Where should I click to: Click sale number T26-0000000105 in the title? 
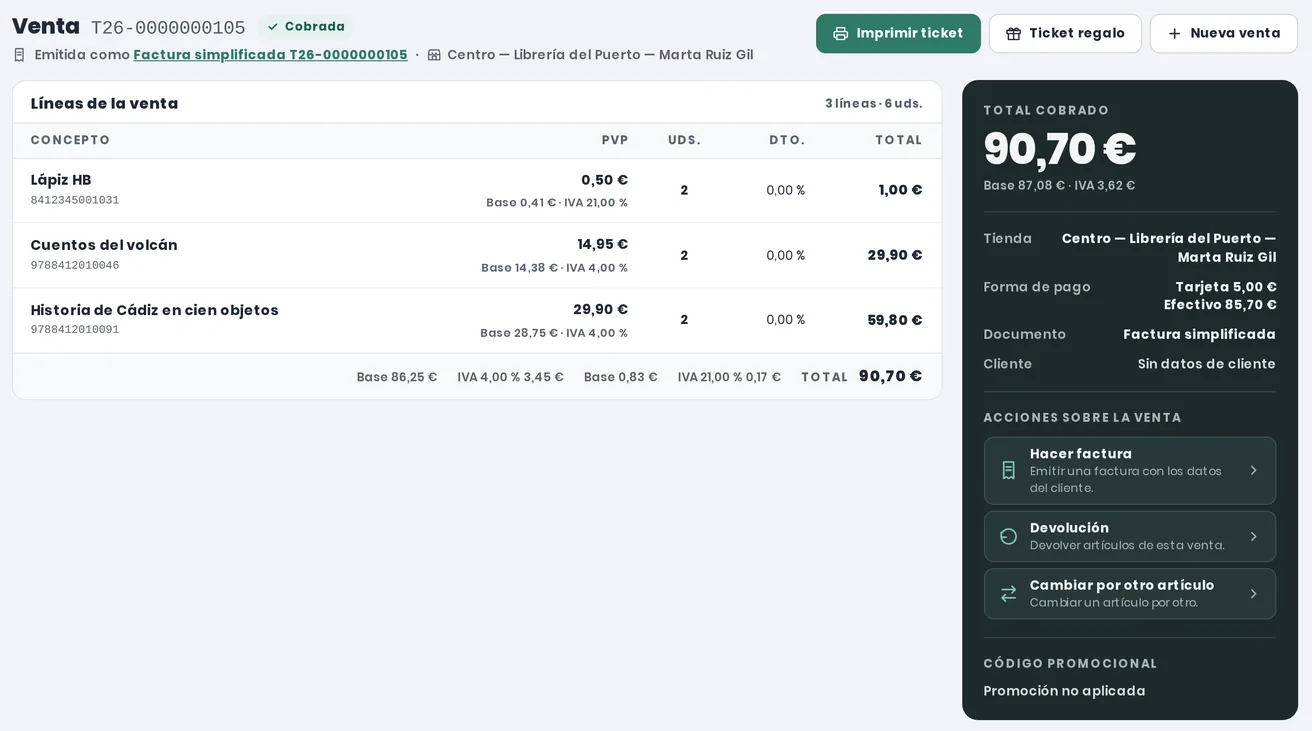click(168, 28)
